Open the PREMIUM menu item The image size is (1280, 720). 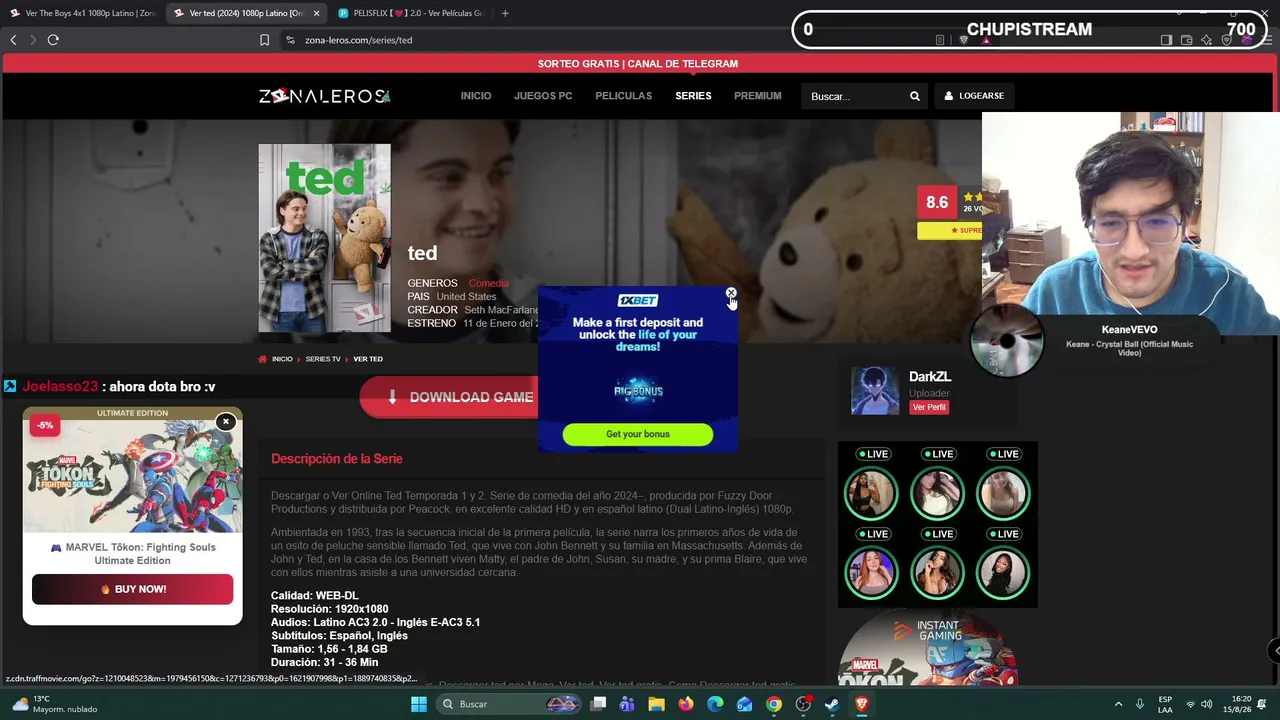click(x=757, y=96)
